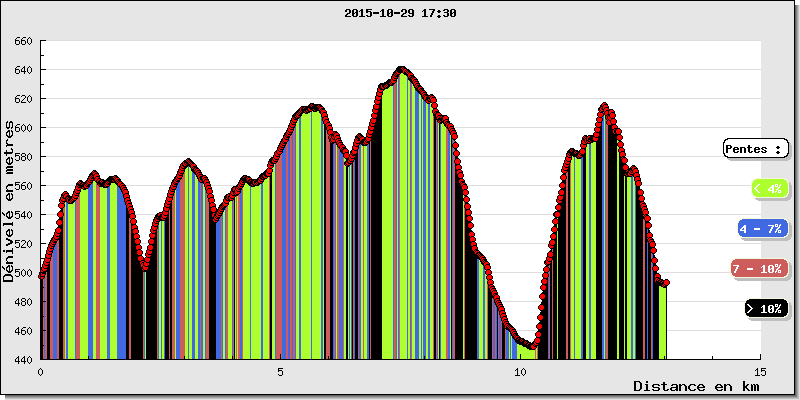Click the highest peak point near 640 m

click(x=401, y=69)
